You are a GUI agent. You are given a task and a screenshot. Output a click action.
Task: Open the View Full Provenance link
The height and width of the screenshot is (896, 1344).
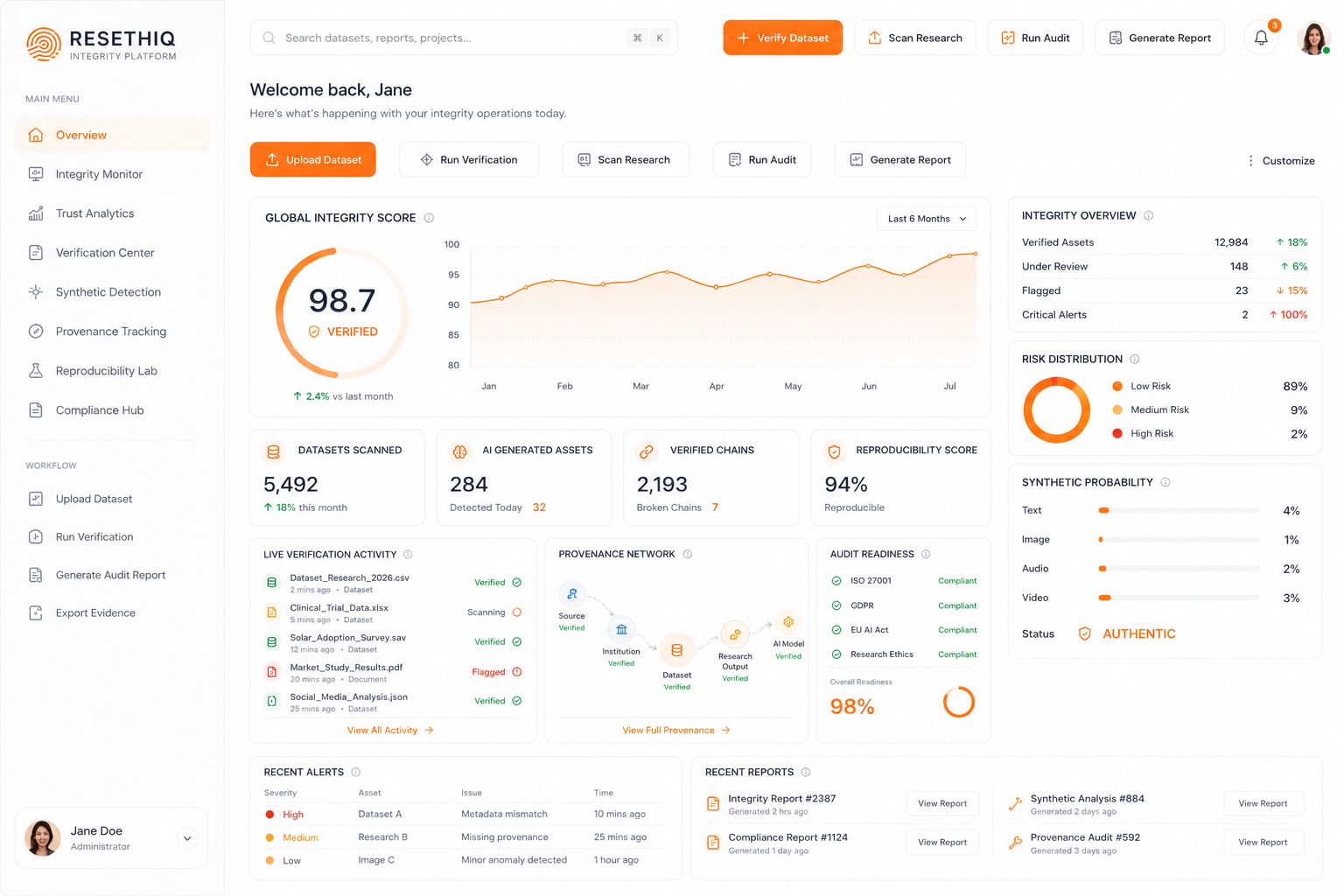[x=676, y=731]
